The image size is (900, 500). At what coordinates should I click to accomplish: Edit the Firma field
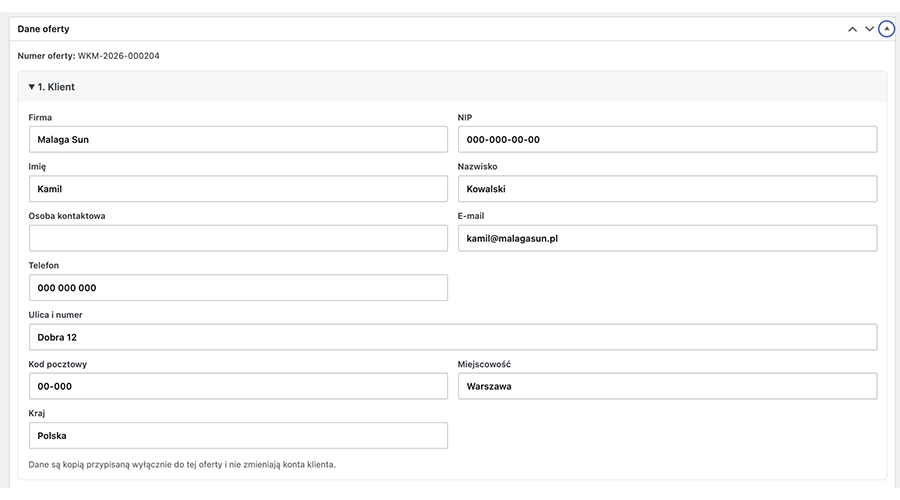(238, 139)
